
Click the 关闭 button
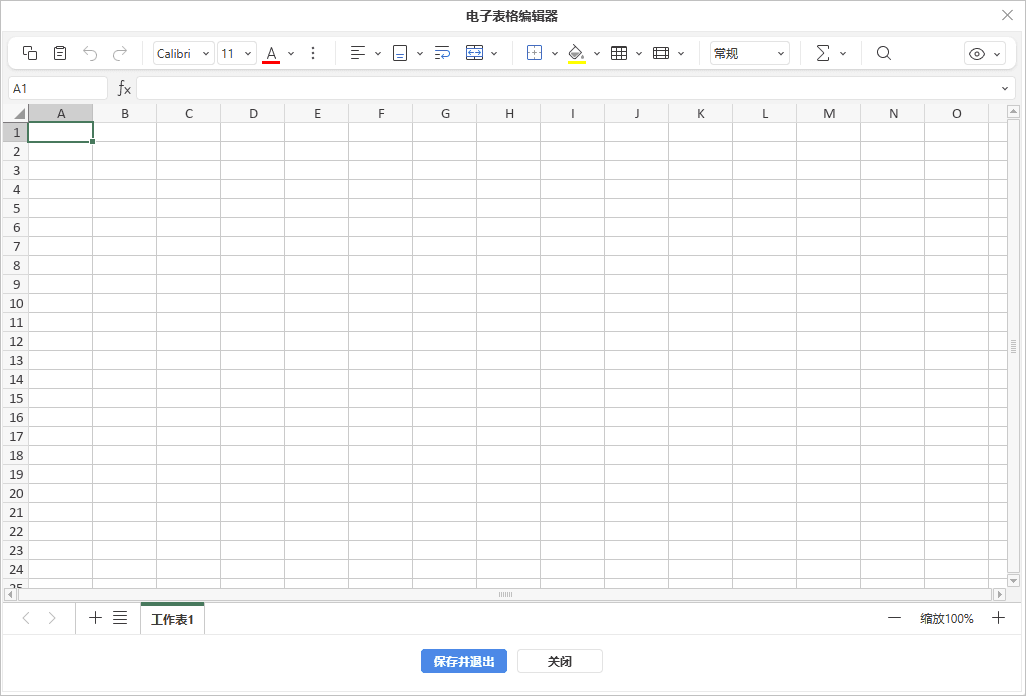pyautogui.click(x=559, y=661)
